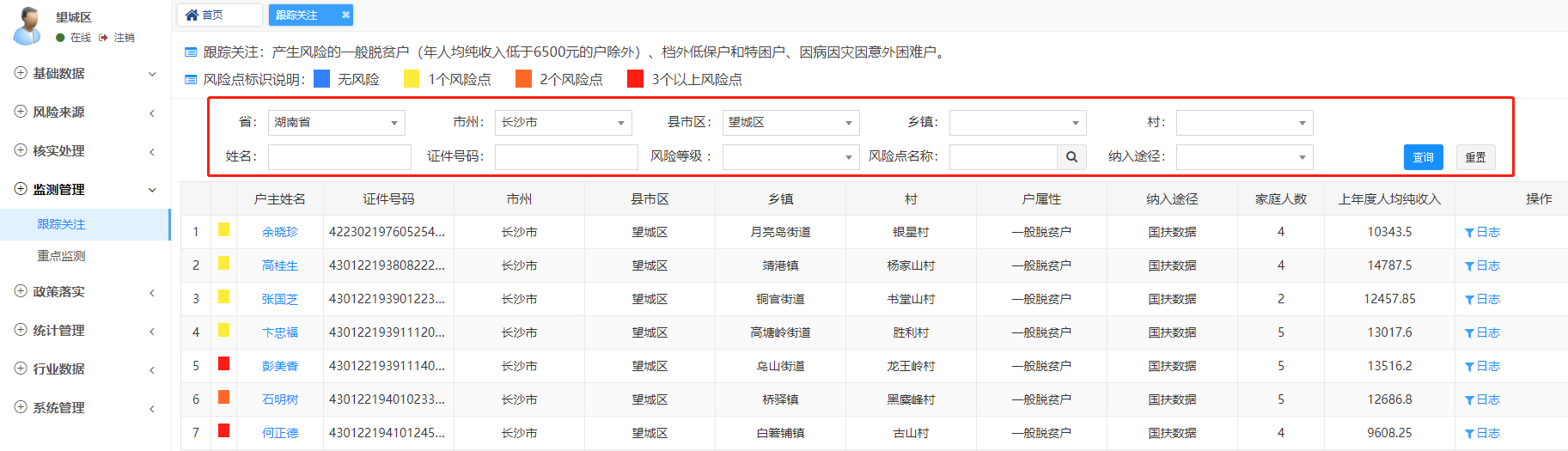Click the list icon before 跟踪关注 description
The image size is (1568, 451).
click(x=191, y=52)
